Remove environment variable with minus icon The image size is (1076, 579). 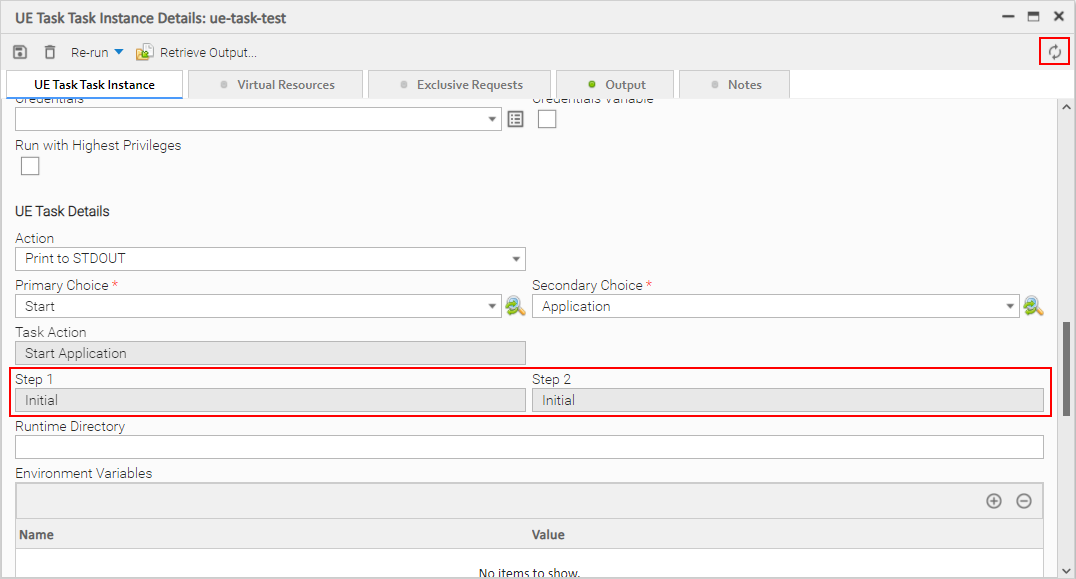tap(1024, 501)
